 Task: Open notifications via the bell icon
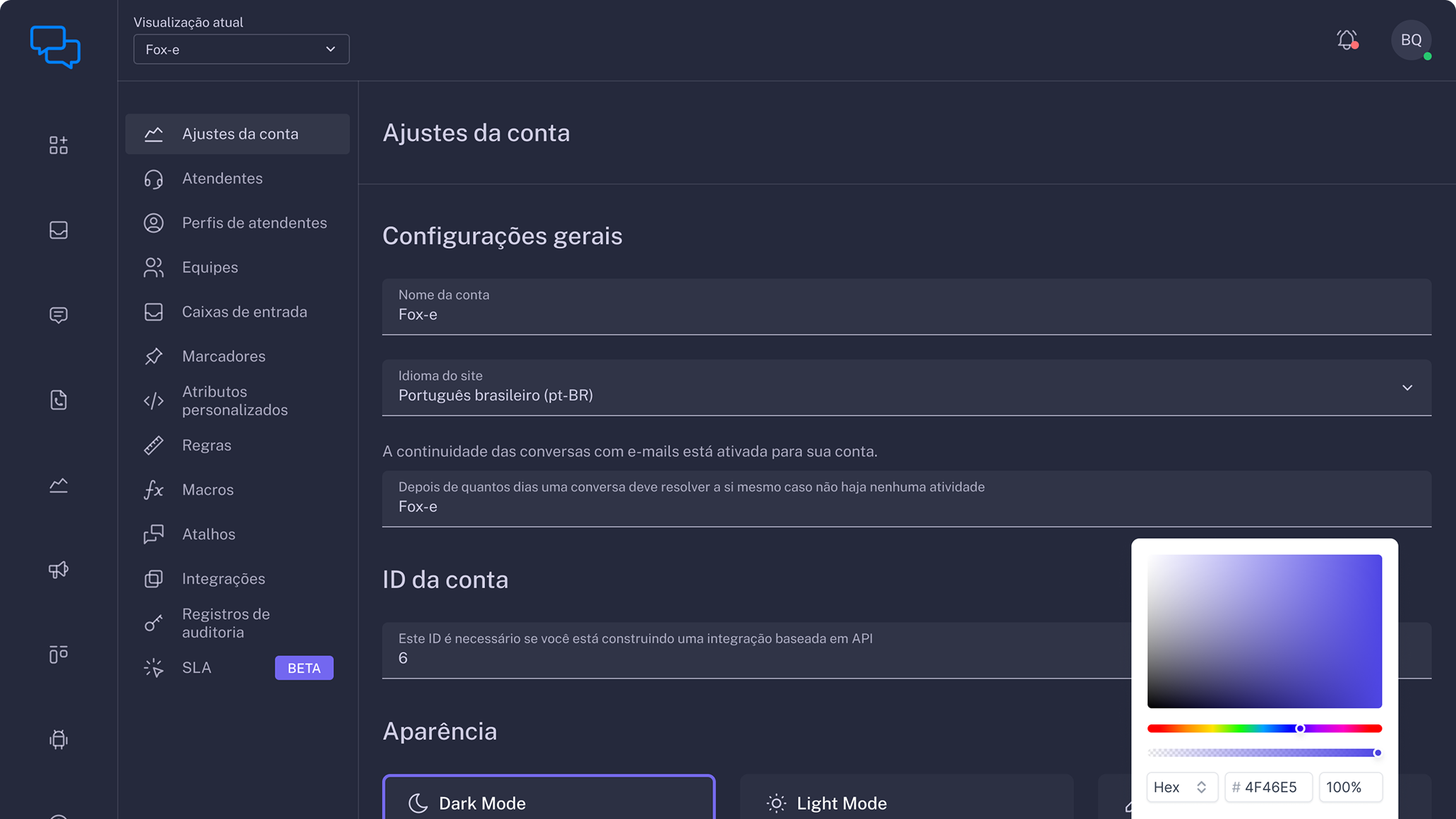1347,40
